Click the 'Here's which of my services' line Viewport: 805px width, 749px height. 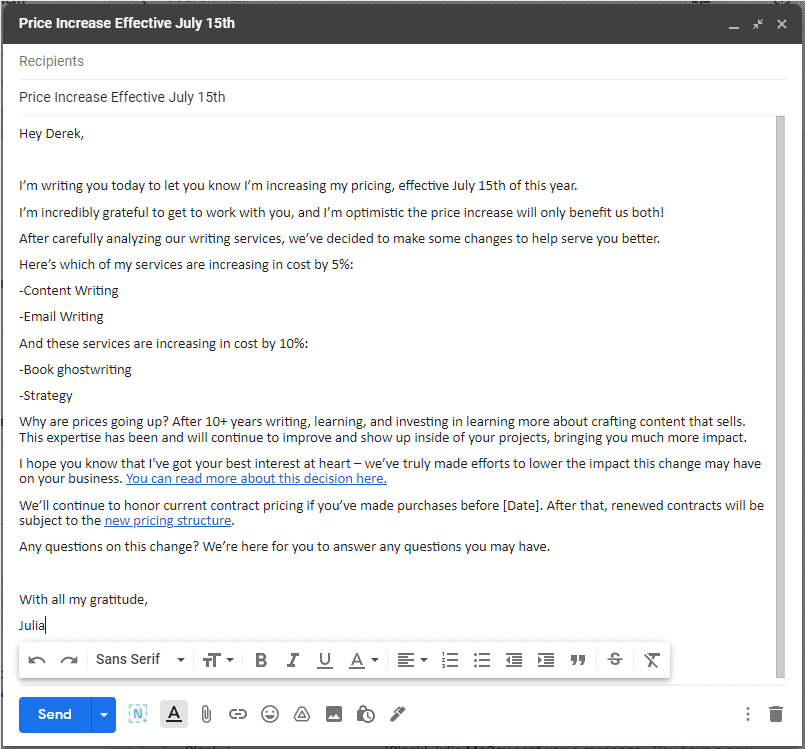coord(186,264)
